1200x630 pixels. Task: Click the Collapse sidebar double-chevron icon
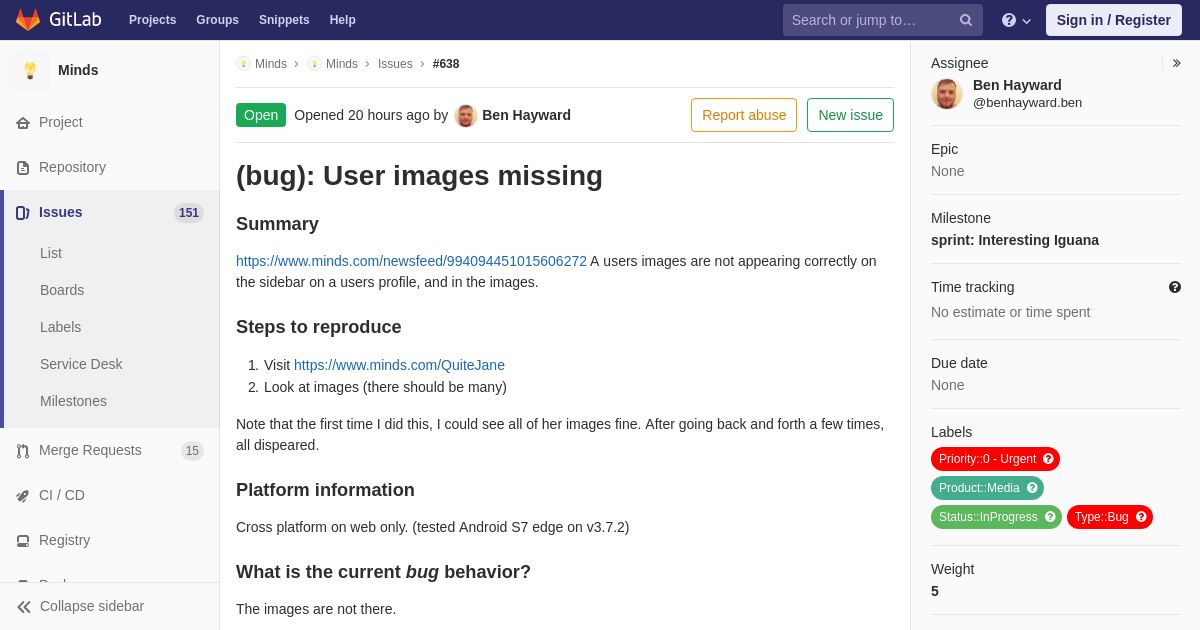pyautogui.click(x=24, y=607)
